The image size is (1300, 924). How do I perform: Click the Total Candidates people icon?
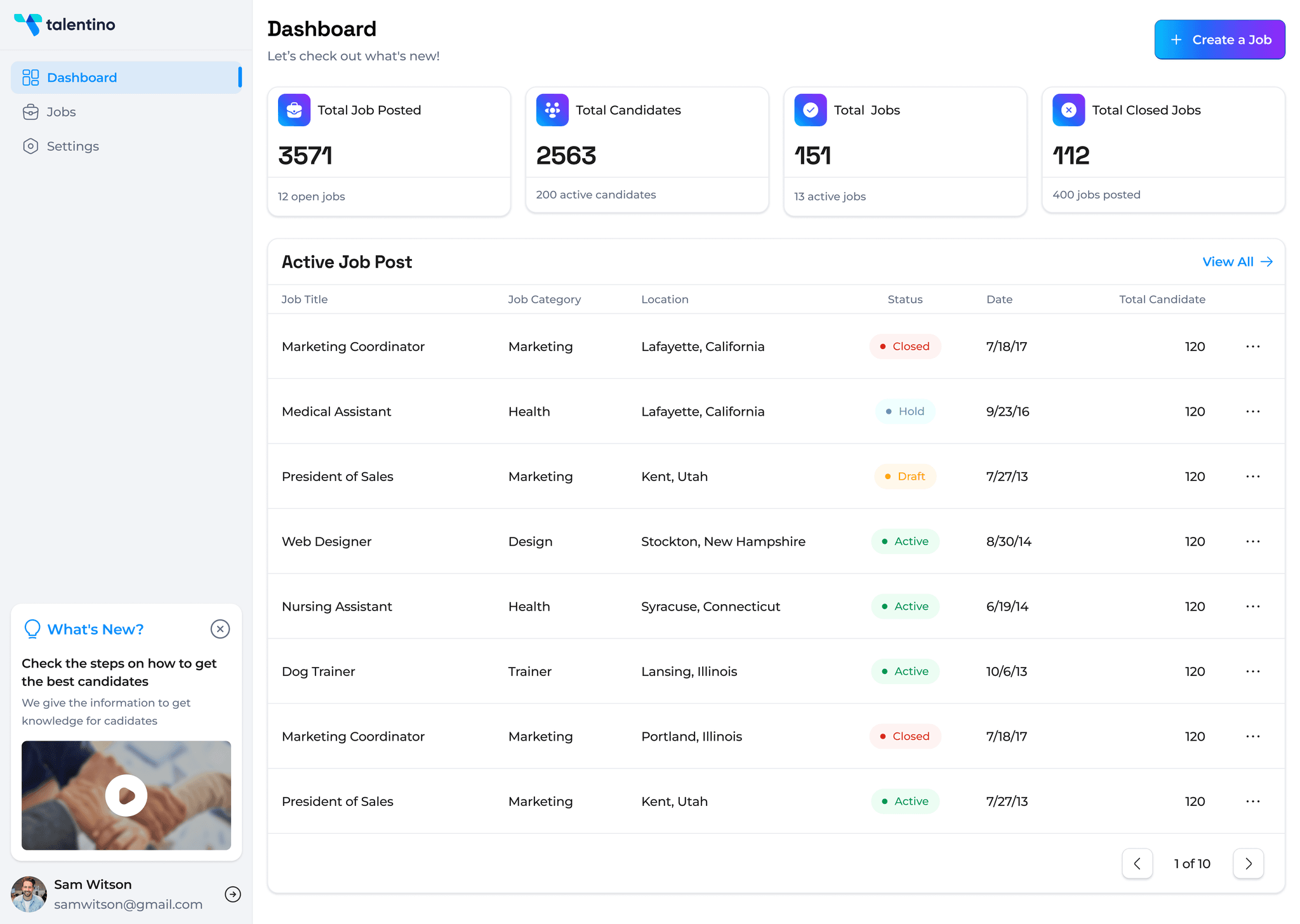552,110
